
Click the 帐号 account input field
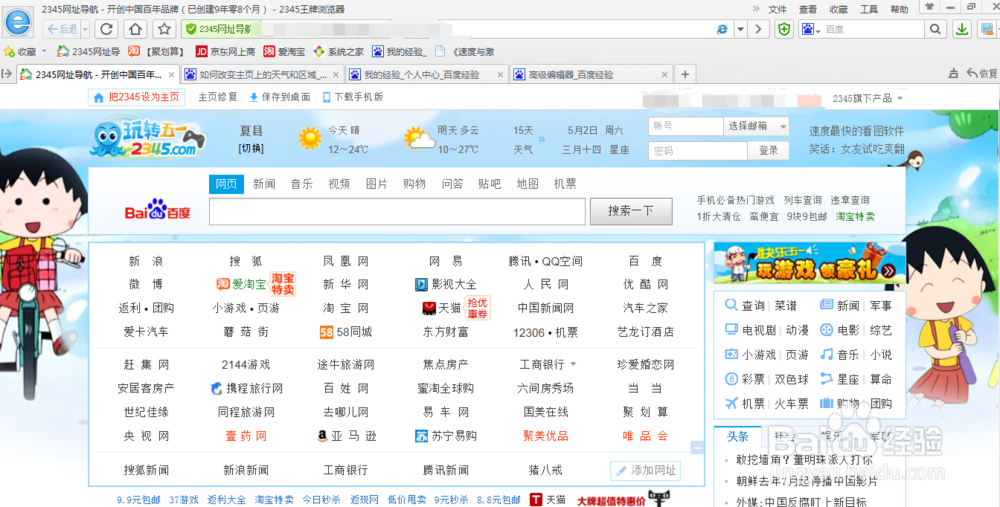686,126
